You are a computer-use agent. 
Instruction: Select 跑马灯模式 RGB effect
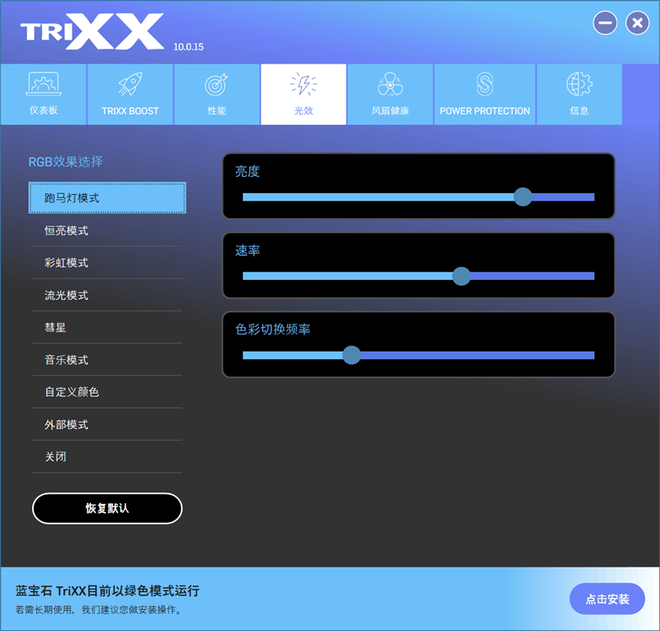click(107, 198)
